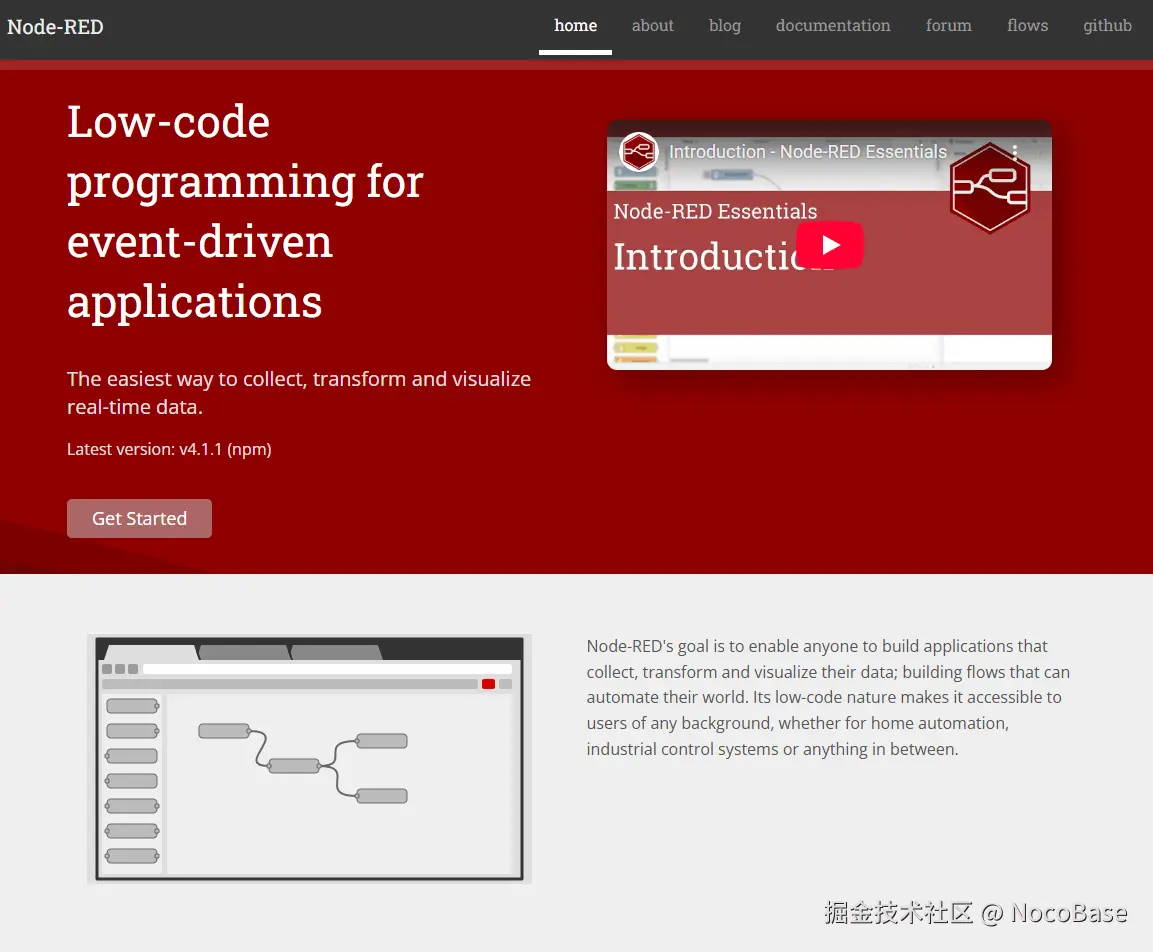Image resolution: width=1153 pixels, height=952 pixels.
Task: Click the hexagonal Node-RED logo inside the video thumbnail
Action: coord(990,188)
